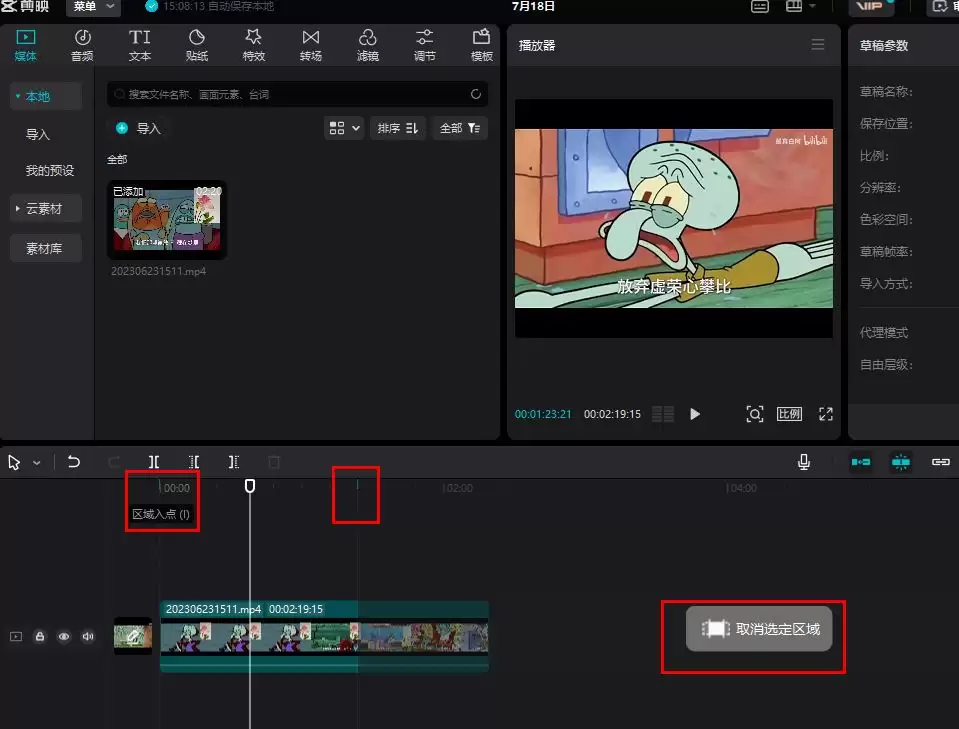Click the 导入 import button
The height and width of the screenshot is (729, 959).
coord(138,128)
